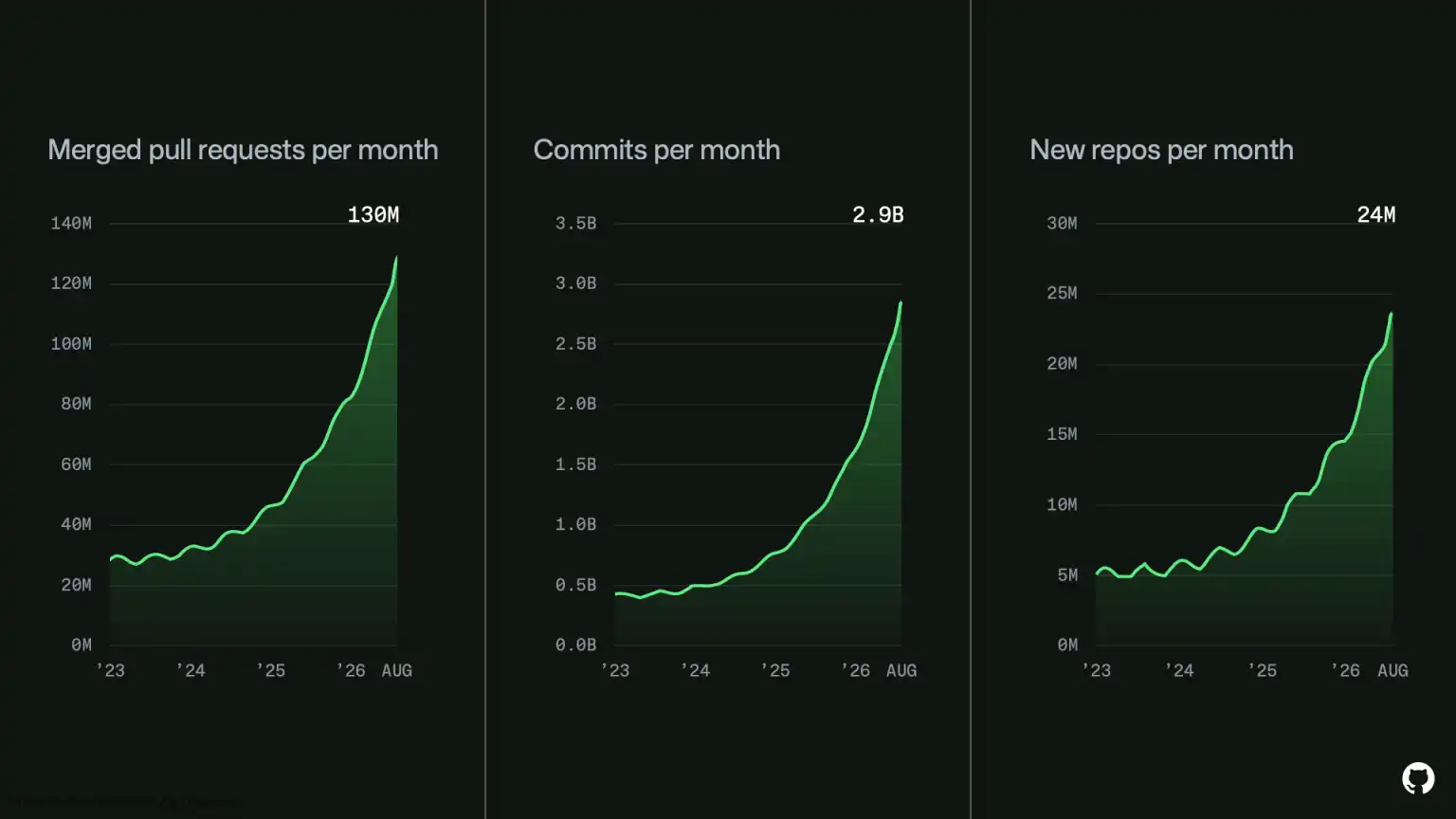The image size is (1456, 819).
Task: Click '25 under the pull requests chart
Action: coord(270,670)
